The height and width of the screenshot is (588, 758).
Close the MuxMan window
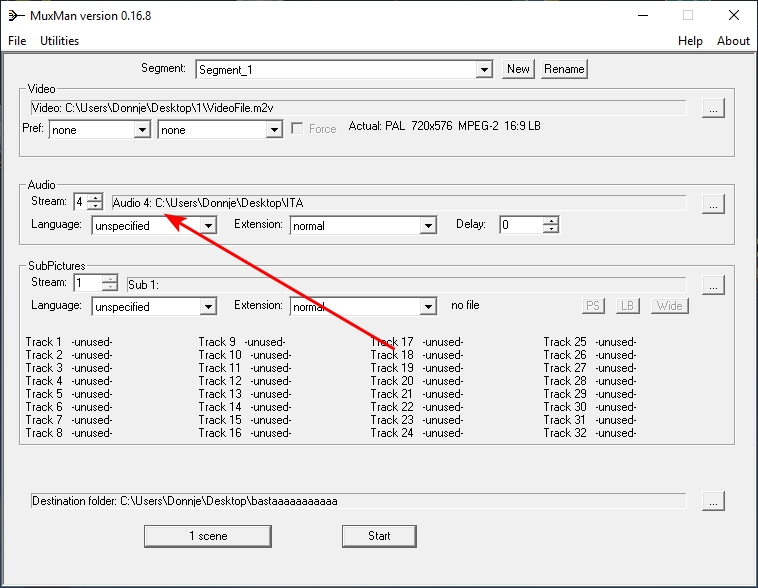click(x=734, y=15)
